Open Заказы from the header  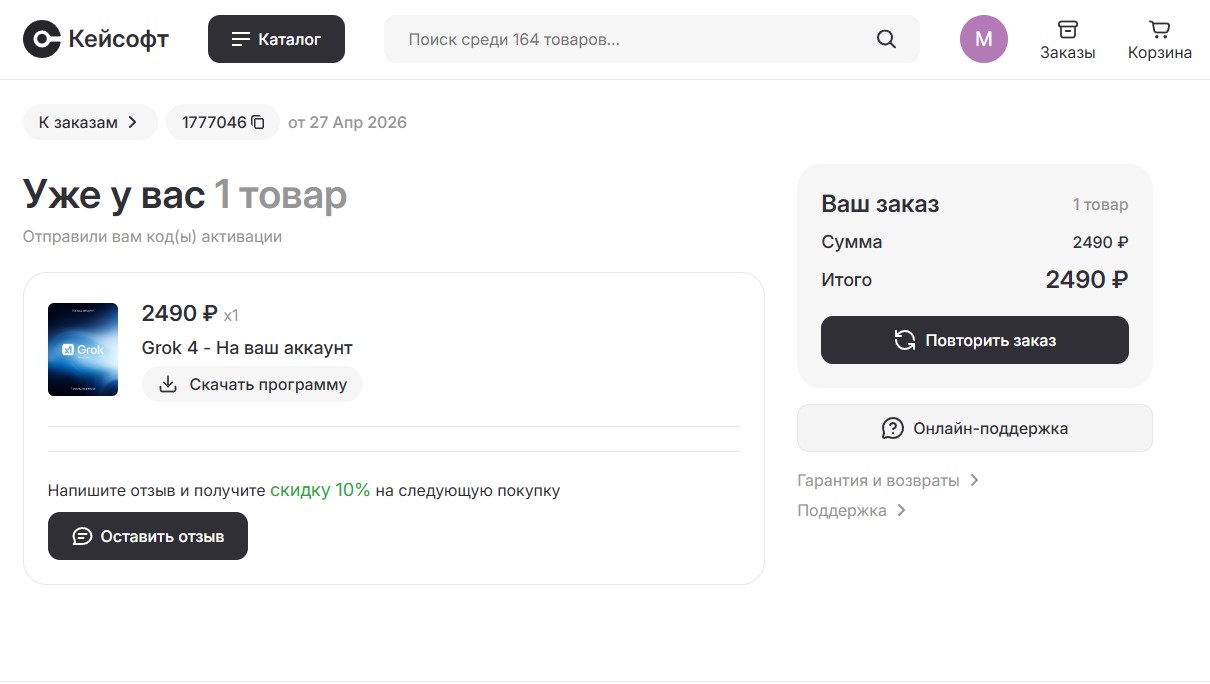tap(1067, 40)
